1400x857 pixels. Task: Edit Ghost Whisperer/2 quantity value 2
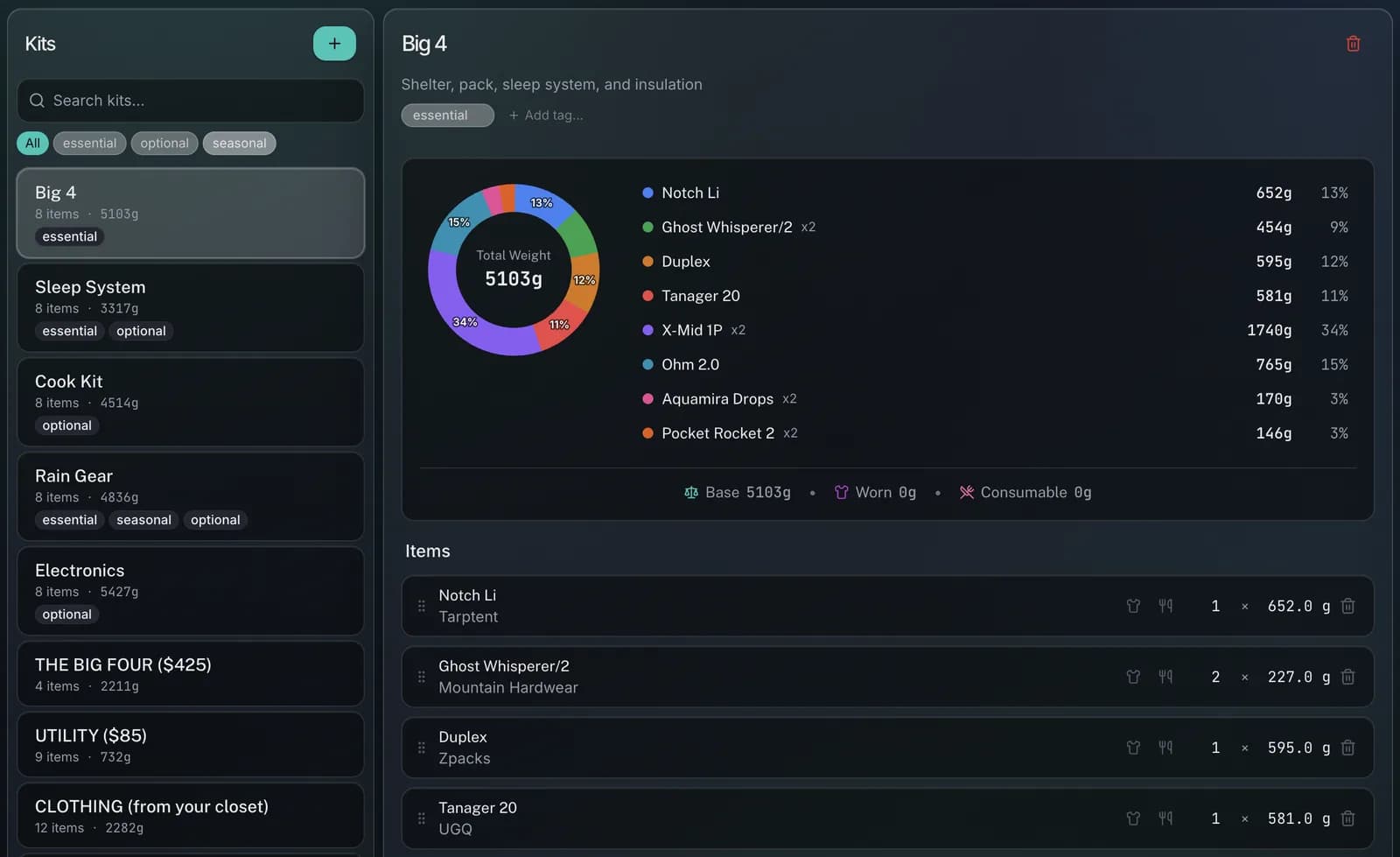pos(1215,677)
